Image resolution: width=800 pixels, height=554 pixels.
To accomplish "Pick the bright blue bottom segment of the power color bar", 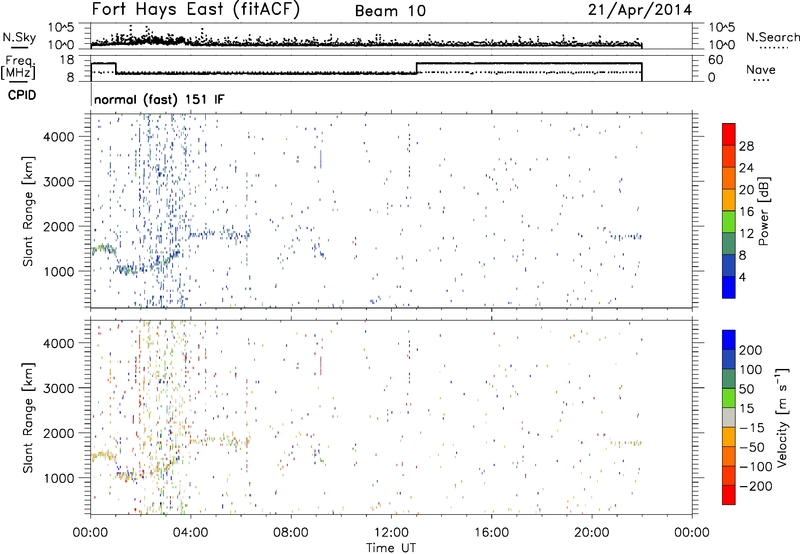I will click(x=729, y=287).
